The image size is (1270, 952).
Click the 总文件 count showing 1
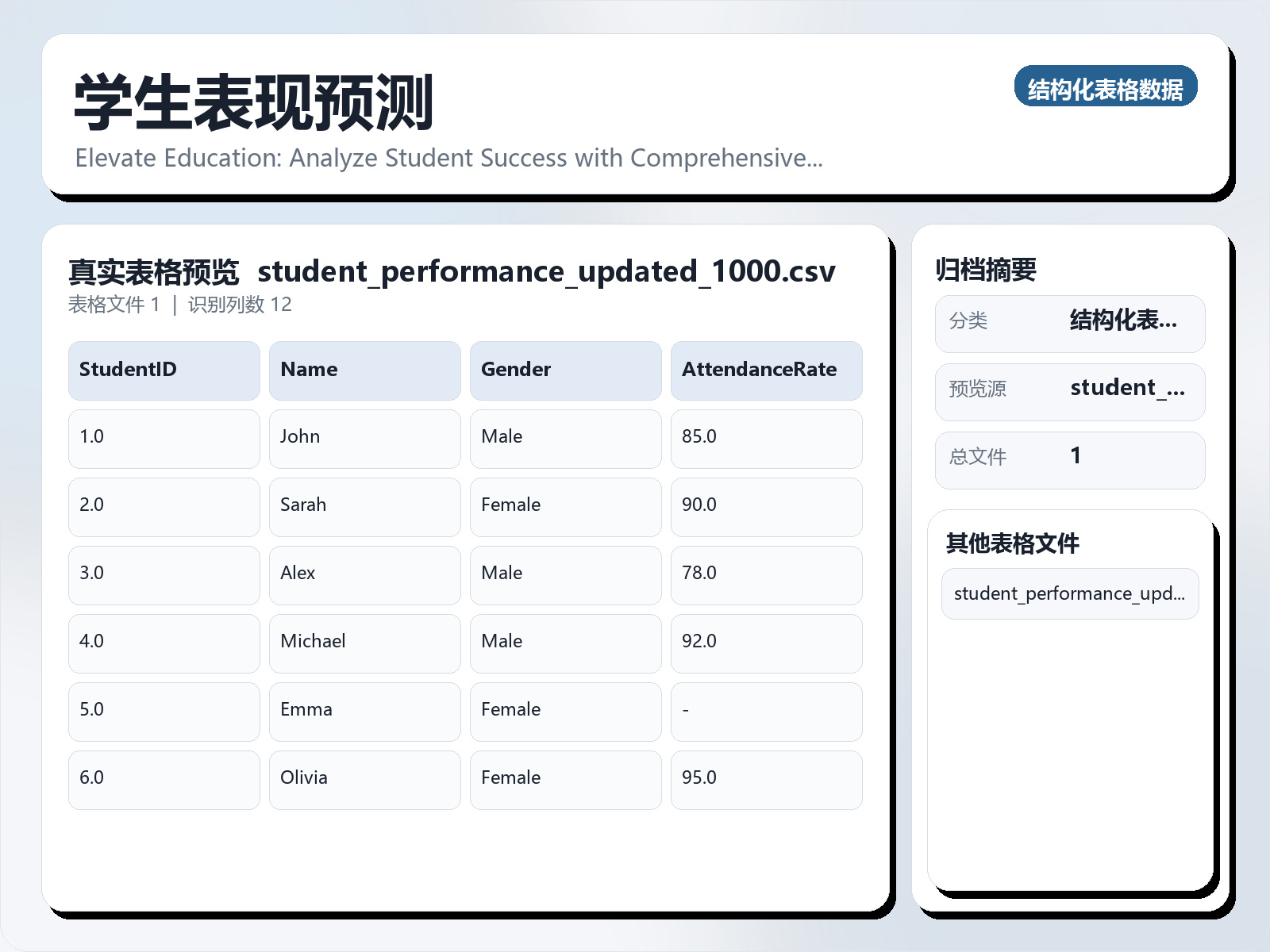pyautogui.click(x=1076, y=456)
